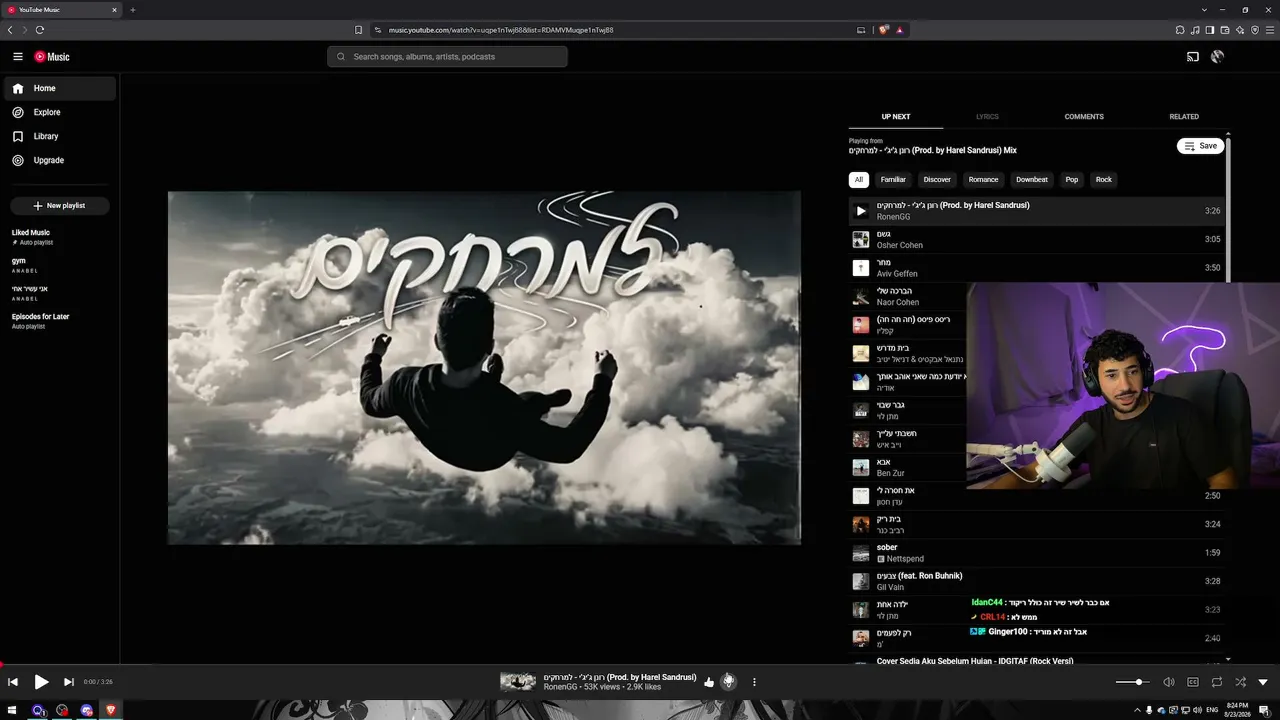Viewport: 1280px width, 720px height.
Task: Select the queue song 'sober' by Nettspend
Action: point(1036,553)
